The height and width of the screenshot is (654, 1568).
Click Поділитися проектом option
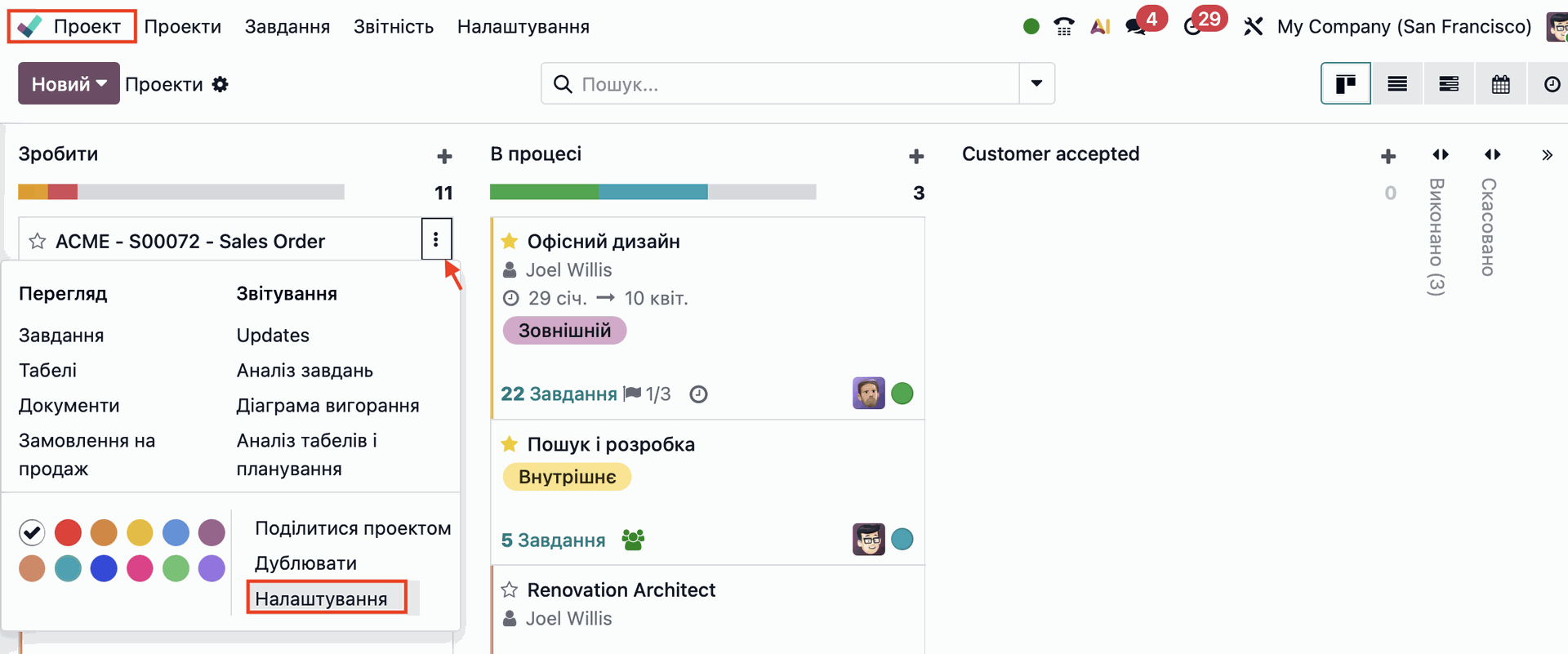click(x=352, y=528)
